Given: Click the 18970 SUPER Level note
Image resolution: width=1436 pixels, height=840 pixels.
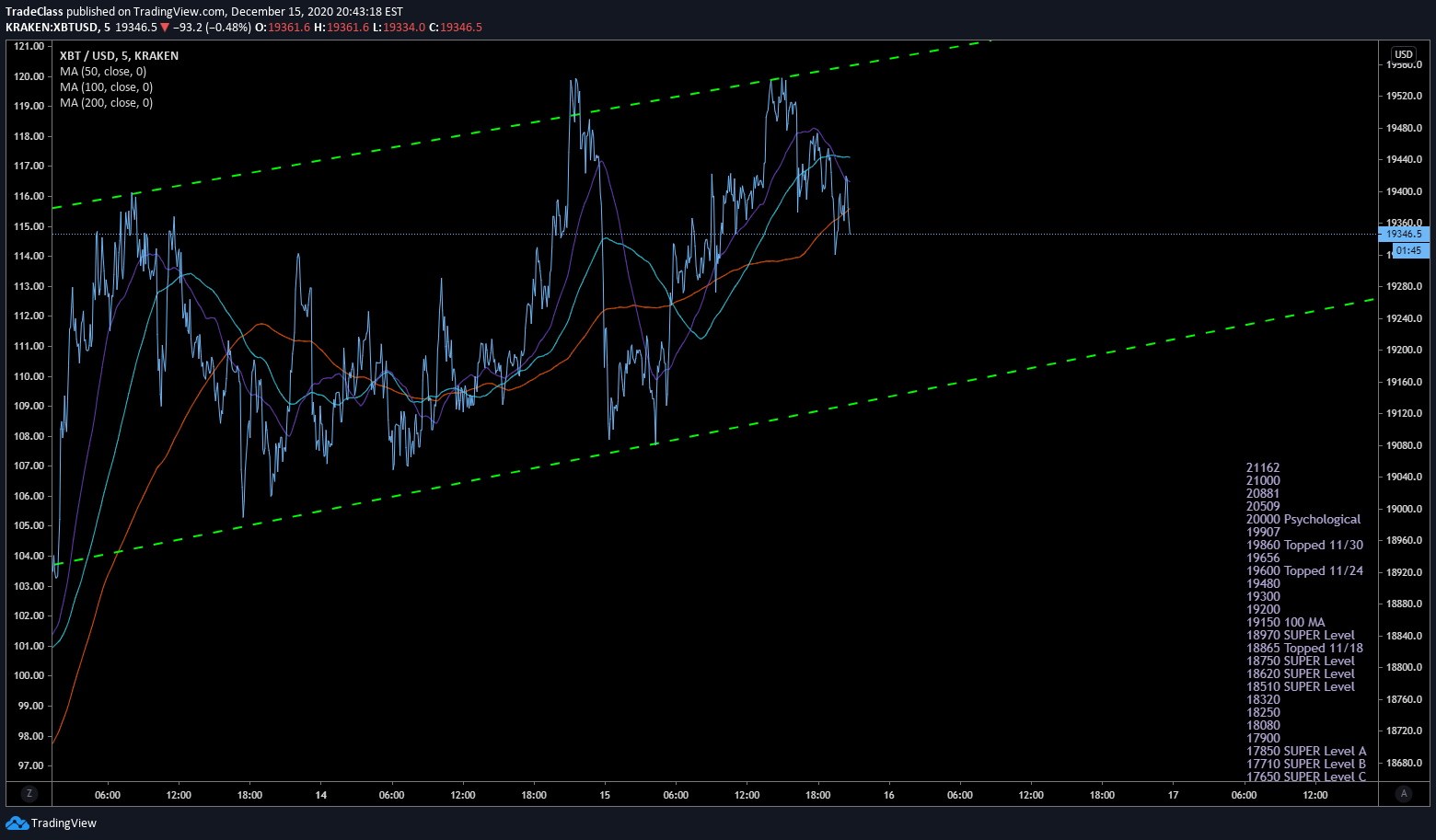Looking at the screenshot, I should click(x=1301, y=635).
